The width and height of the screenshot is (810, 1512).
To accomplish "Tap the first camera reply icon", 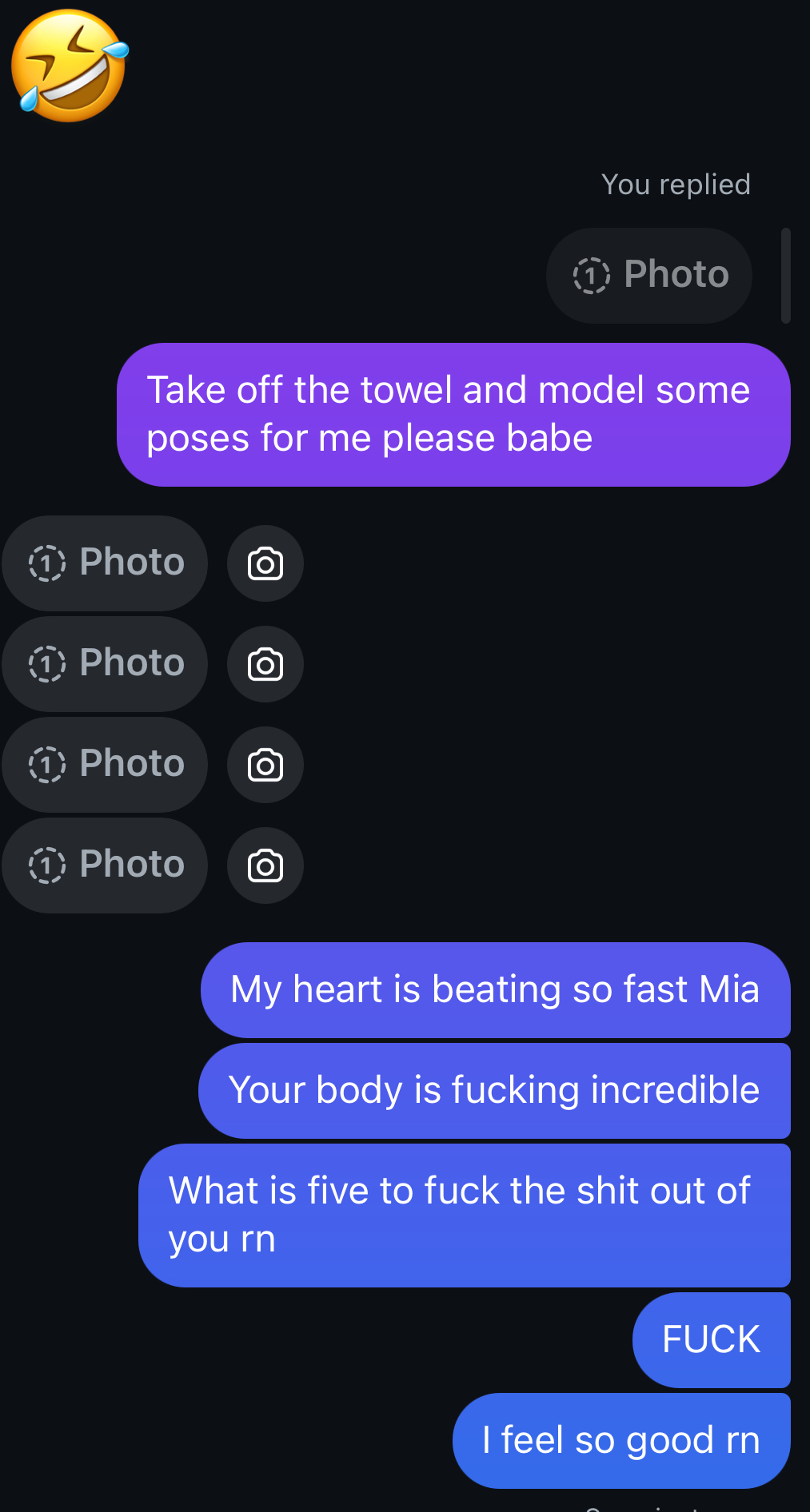I will tap(265, 563).
